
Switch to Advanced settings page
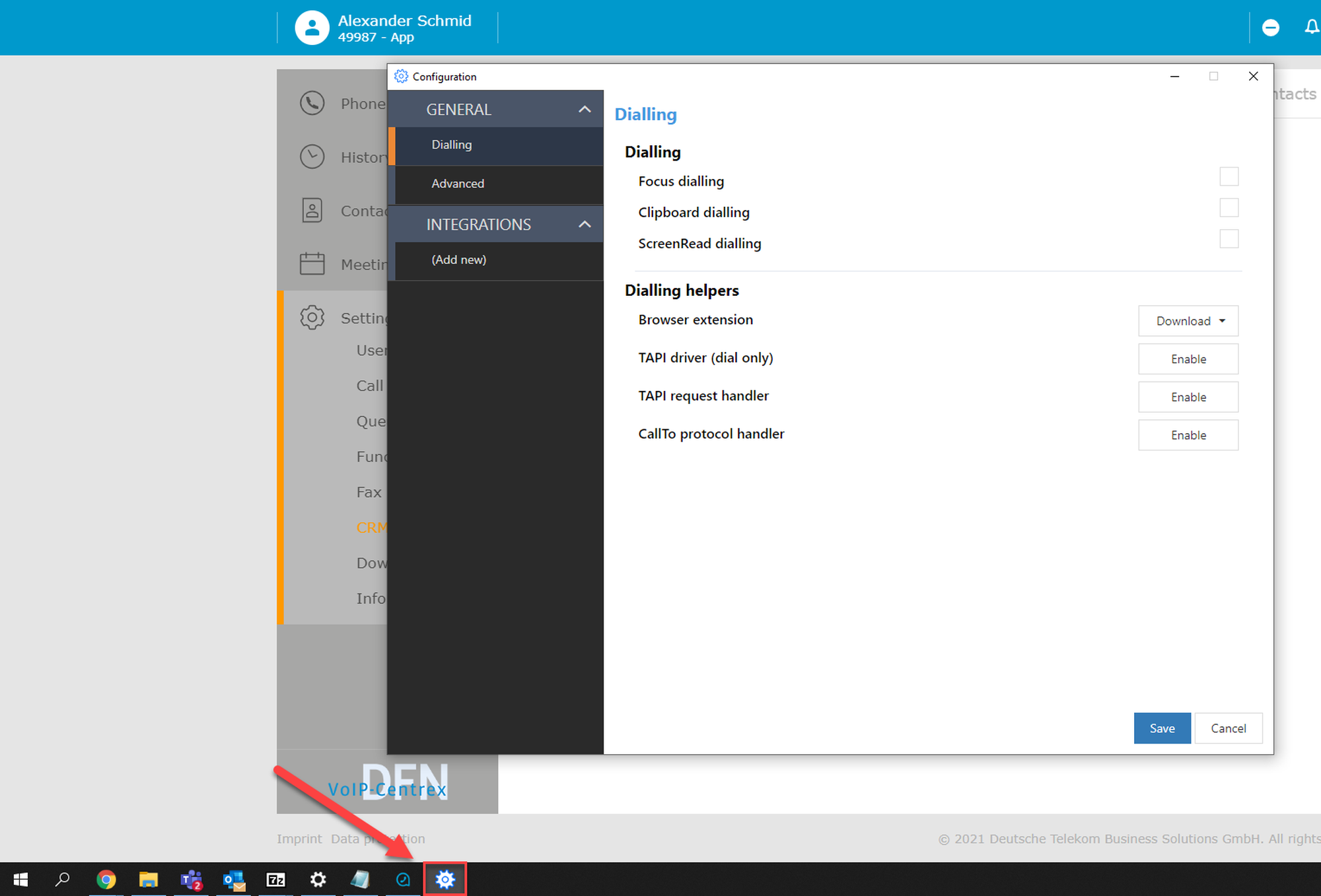[458, 184]
